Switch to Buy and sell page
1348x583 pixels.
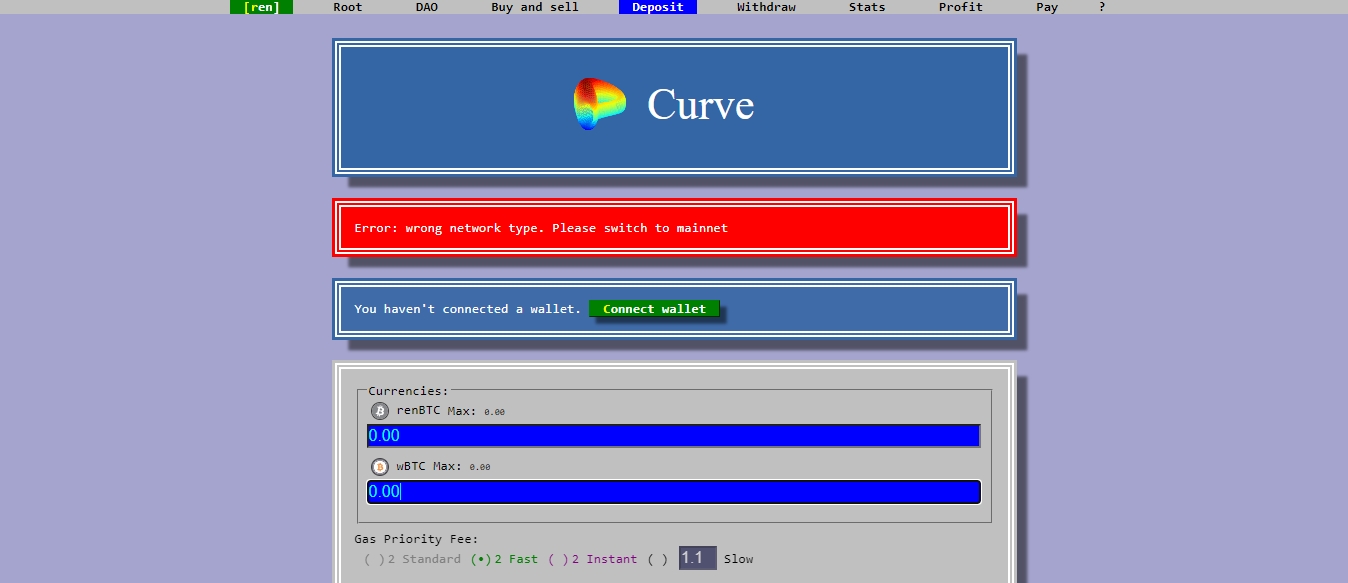[x=535, y=7]
